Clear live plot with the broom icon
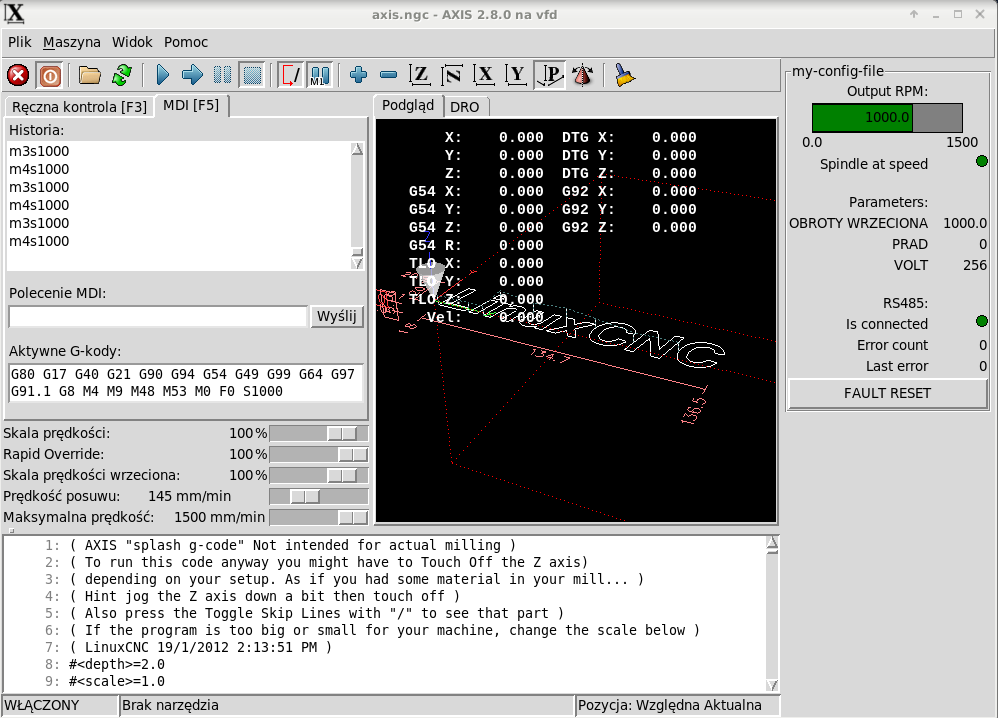The width and height of the screenshot is (998, 718). point(624,75)
